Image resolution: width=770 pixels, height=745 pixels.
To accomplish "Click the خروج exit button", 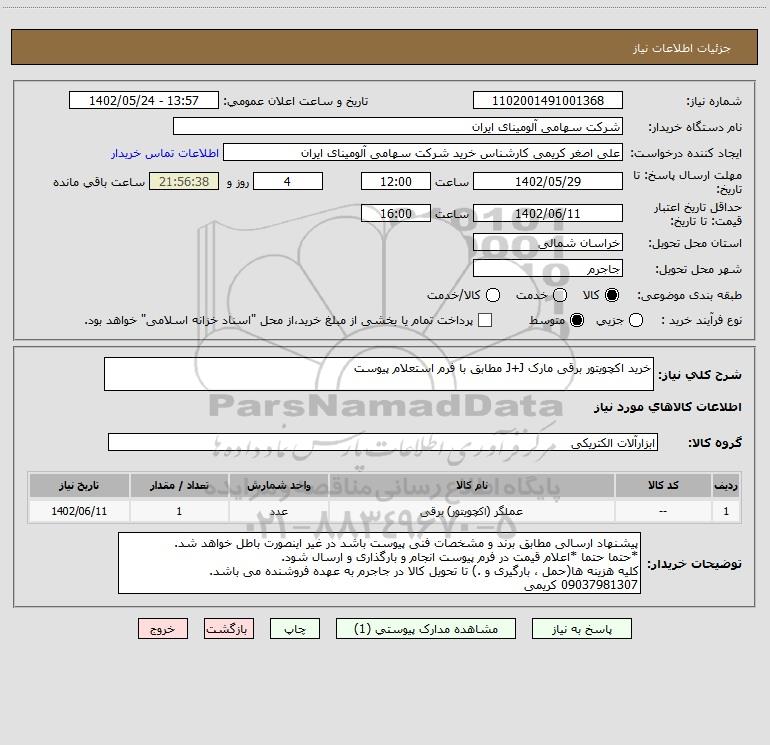I will click(163, 629).
